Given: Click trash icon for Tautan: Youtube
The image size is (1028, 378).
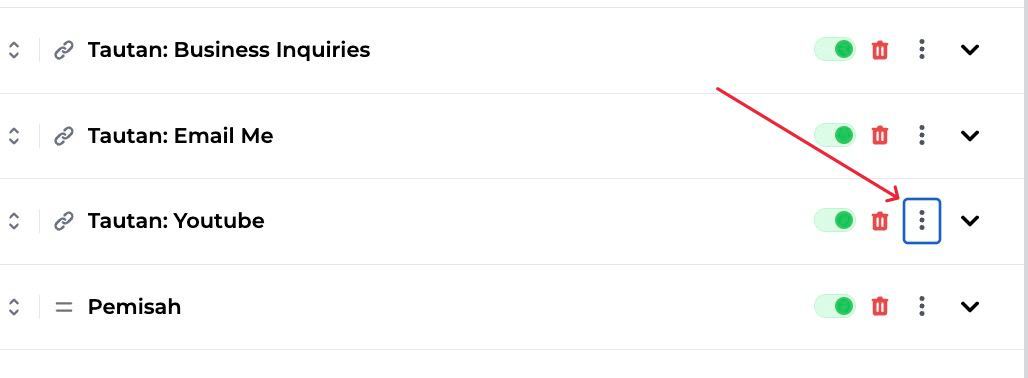Looking at the screenshot, I should [x=880, y=221].
